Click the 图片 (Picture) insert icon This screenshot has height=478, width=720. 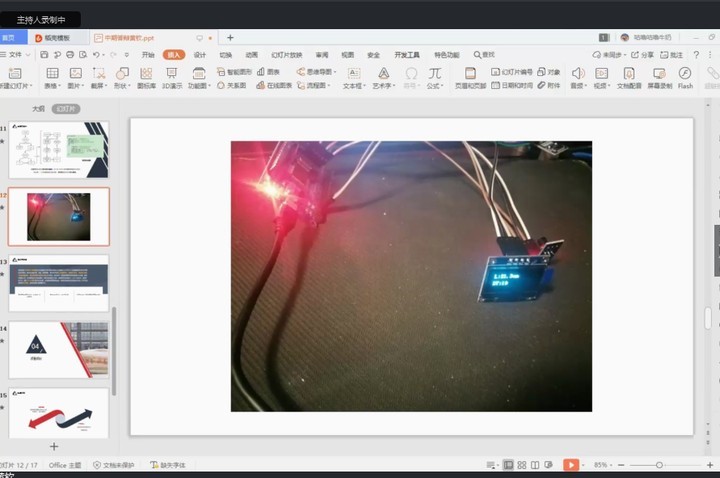point(75,76)
